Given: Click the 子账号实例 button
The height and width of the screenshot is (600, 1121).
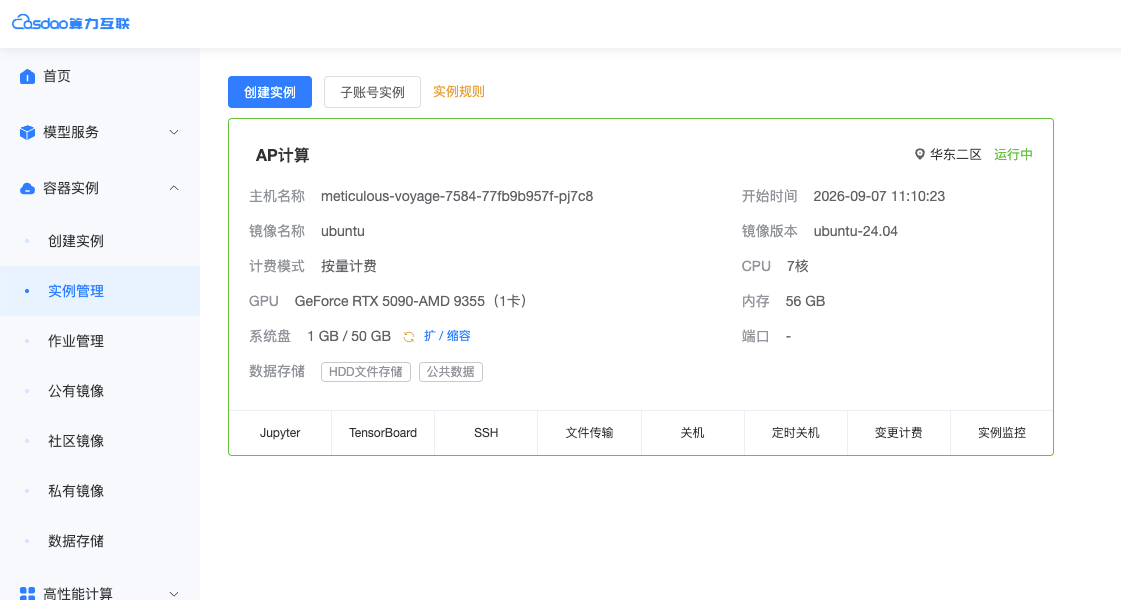Looking at the screenshot, I should pos(372,92).
